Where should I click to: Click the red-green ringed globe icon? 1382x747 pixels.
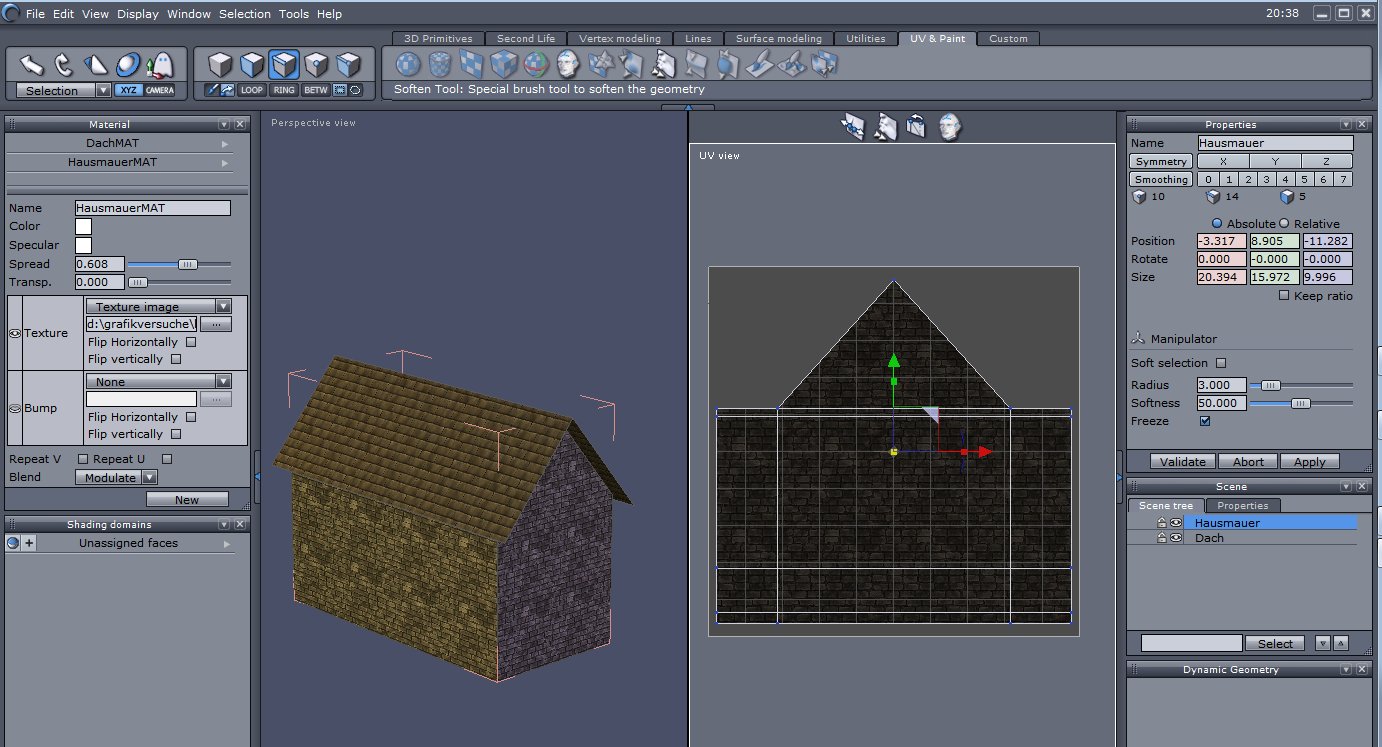pyautogui.click(x=535, y=65)
